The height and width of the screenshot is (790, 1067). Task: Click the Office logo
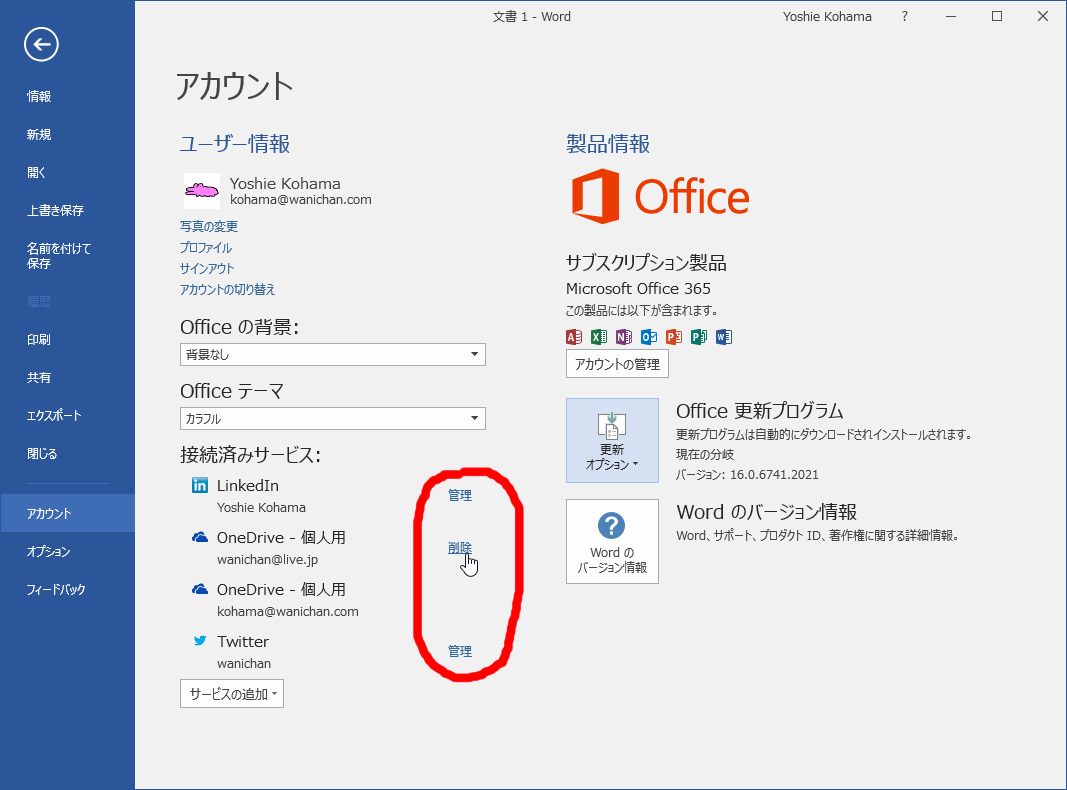coord(660,197)
